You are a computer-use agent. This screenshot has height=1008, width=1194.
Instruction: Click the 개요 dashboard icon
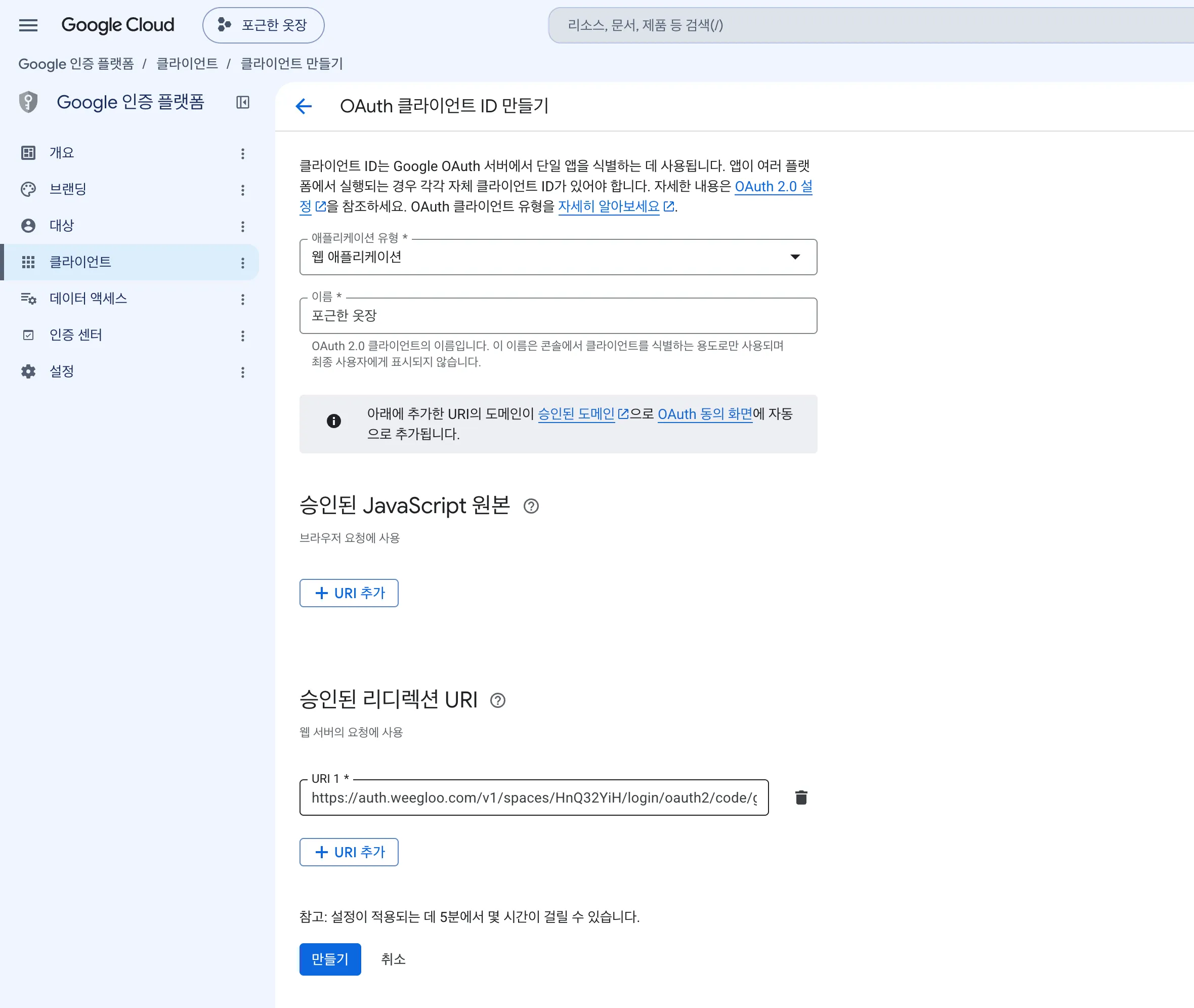(x=28, y=153)
